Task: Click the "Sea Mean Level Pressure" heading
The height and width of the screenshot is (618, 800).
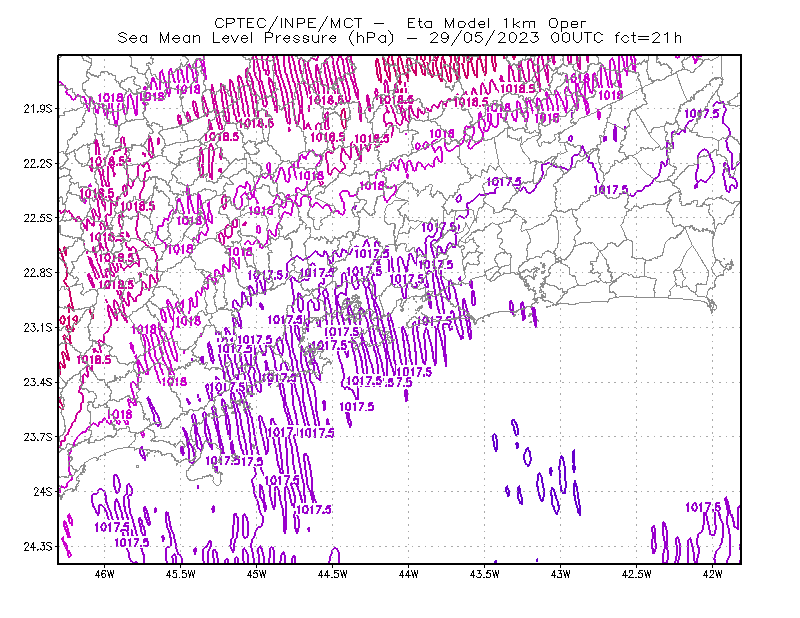Action: (227, 38)
